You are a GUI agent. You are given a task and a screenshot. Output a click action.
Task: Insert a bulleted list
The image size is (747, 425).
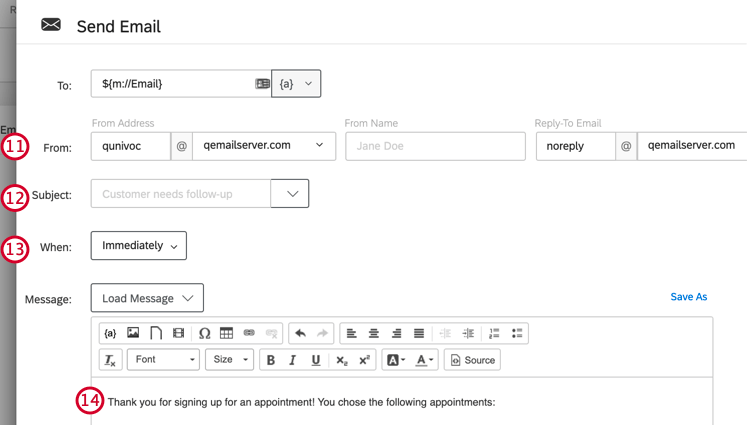click(517, 333)
